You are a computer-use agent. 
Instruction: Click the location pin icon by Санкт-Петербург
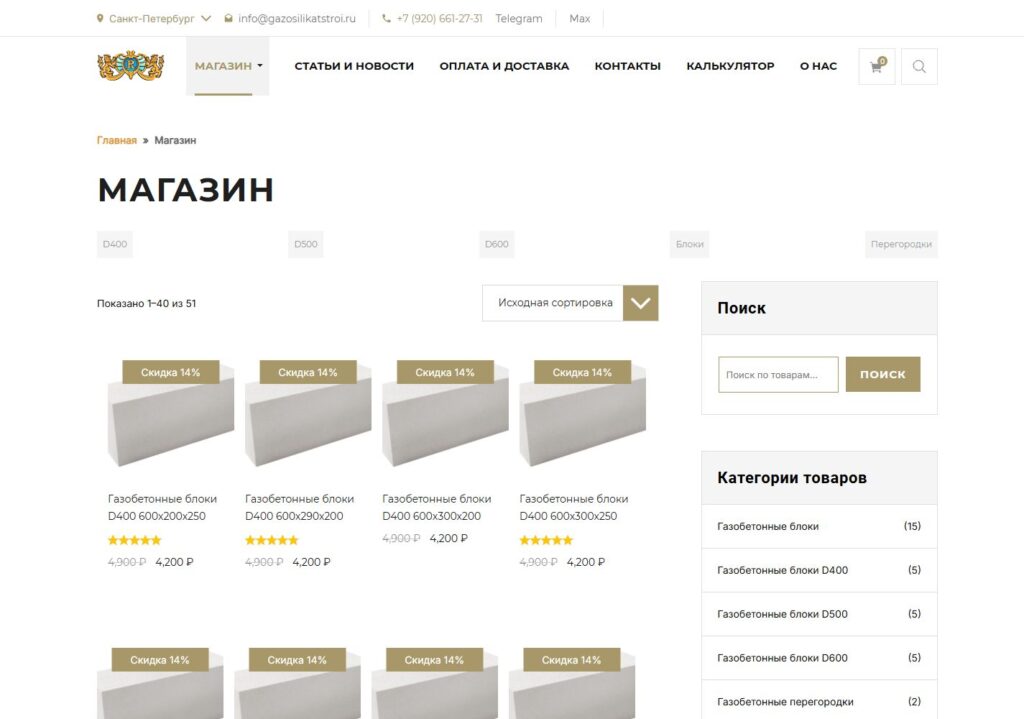(100, 18)
